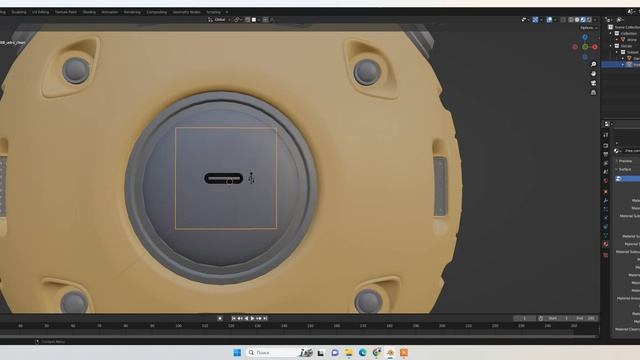Open the Render properties tab

[606, 145]
